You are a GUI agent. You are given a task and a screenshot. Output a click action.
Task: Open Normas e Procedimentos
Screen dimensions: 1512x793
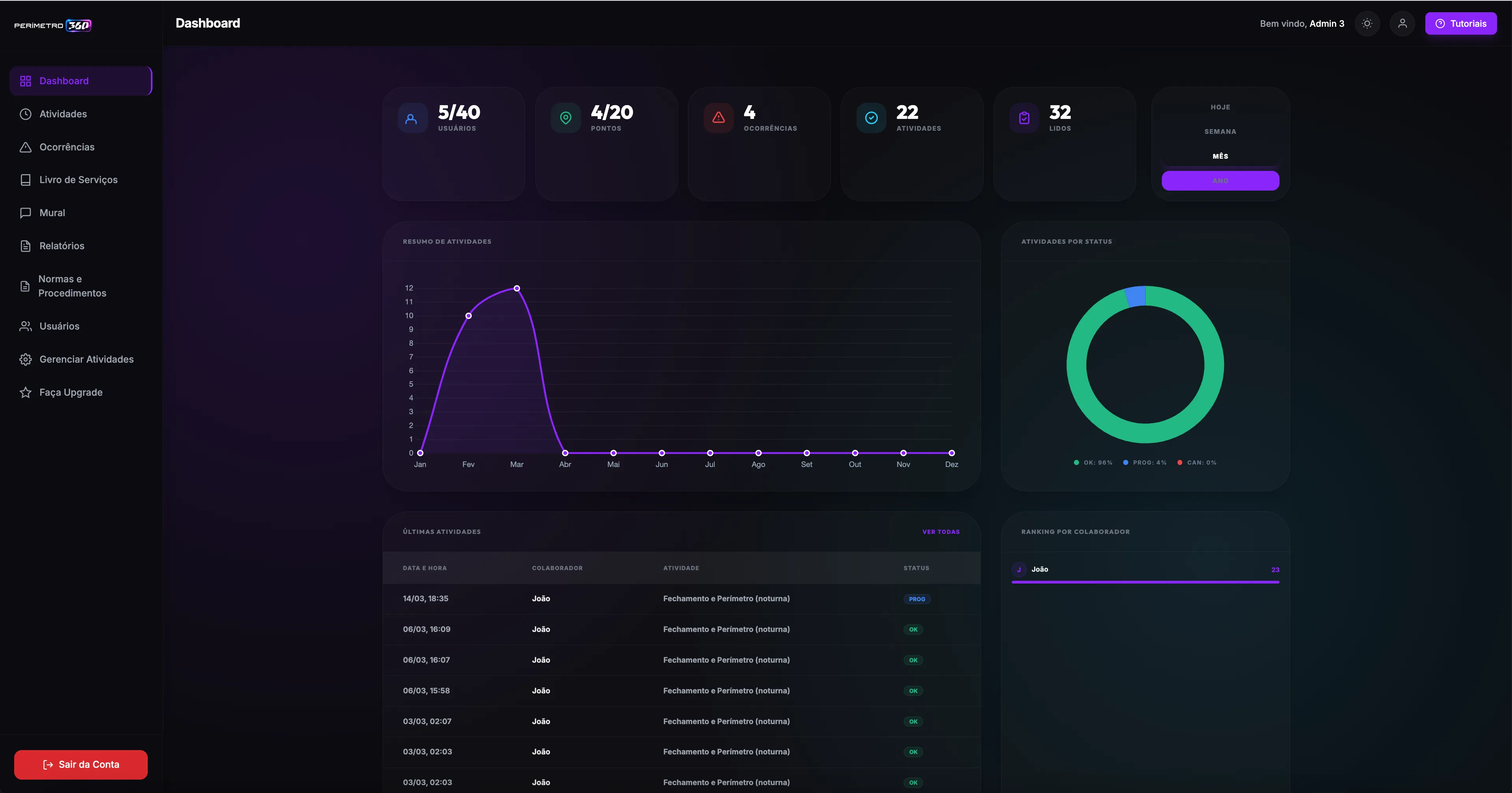(x=81, y=286)
